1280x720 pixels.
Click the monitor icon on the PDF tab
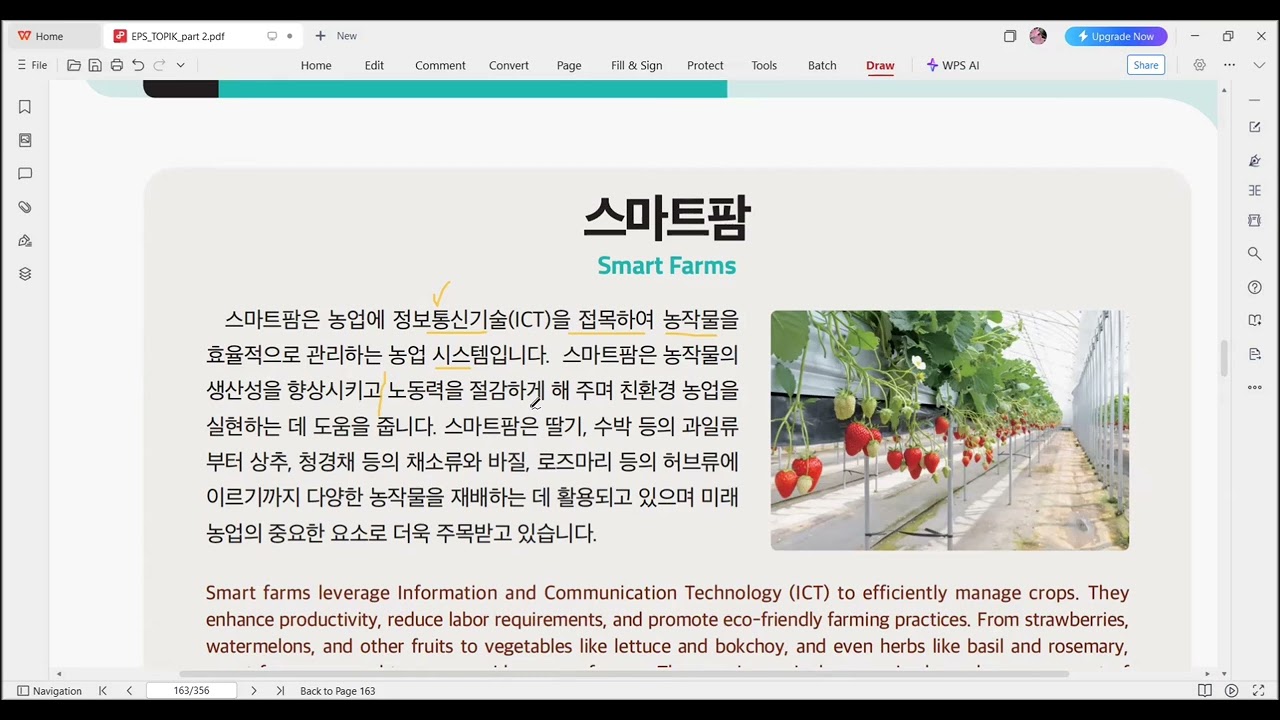pos(272,36)
